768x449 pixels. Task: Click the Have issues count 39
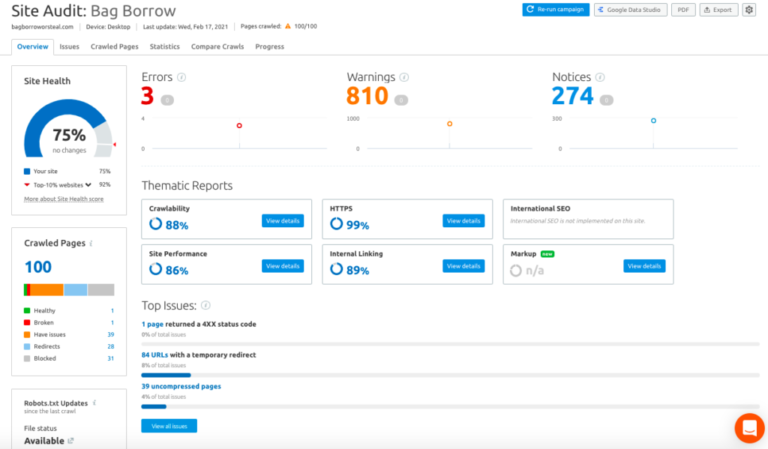pos(111,334)
